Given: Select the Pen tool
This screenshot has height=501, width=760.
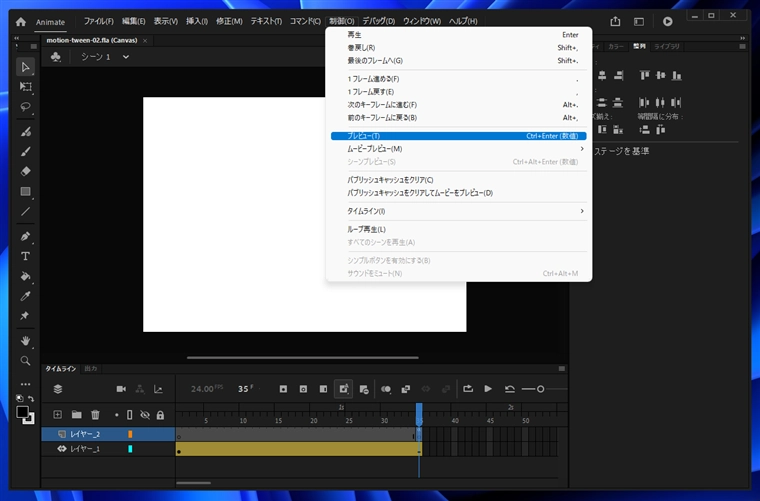Looking at the screenshot, I should coord(25,236).
